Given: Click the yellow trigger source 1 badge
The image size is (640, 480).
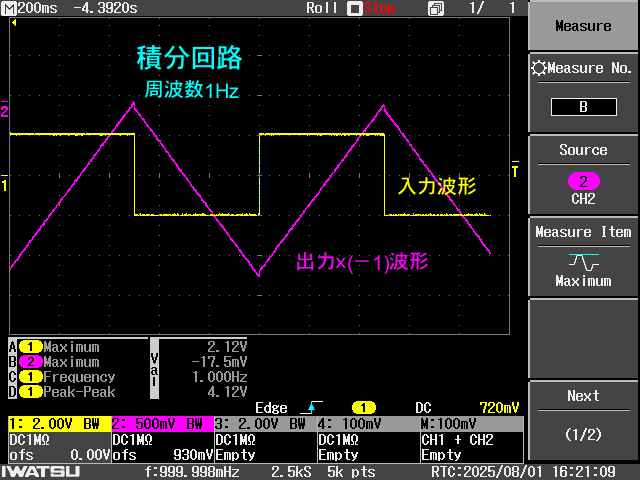Looking at the screenshot, I should pos(363,407).
